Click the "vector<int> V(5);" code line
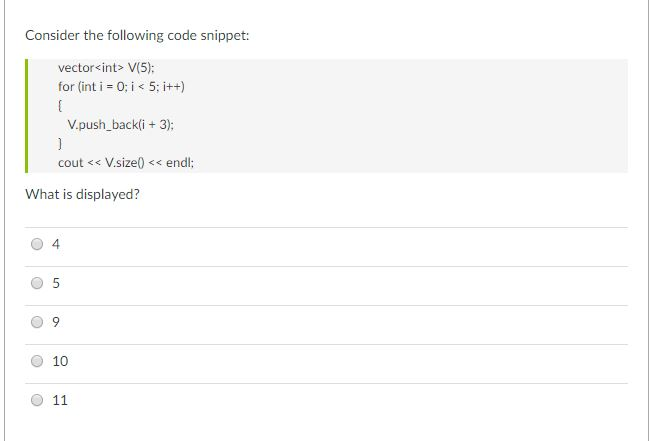Viewport: 649px width, 441px height. 106,67
